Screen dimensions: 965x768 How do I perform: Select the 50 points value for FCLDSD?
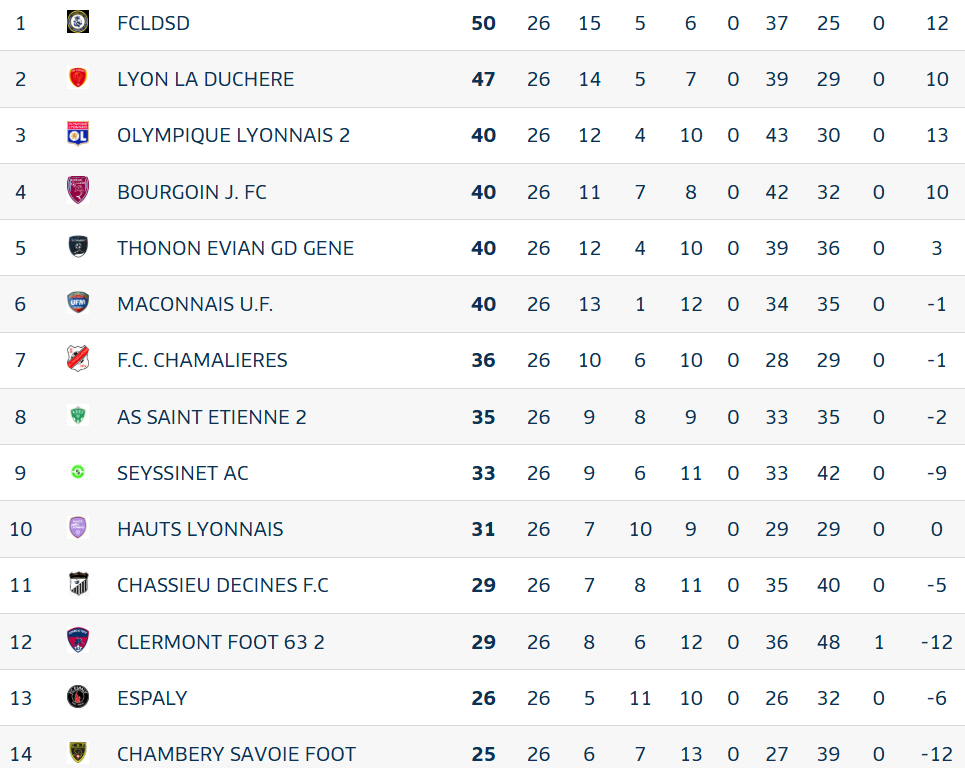pyautogui.click(x=484, y=23)
